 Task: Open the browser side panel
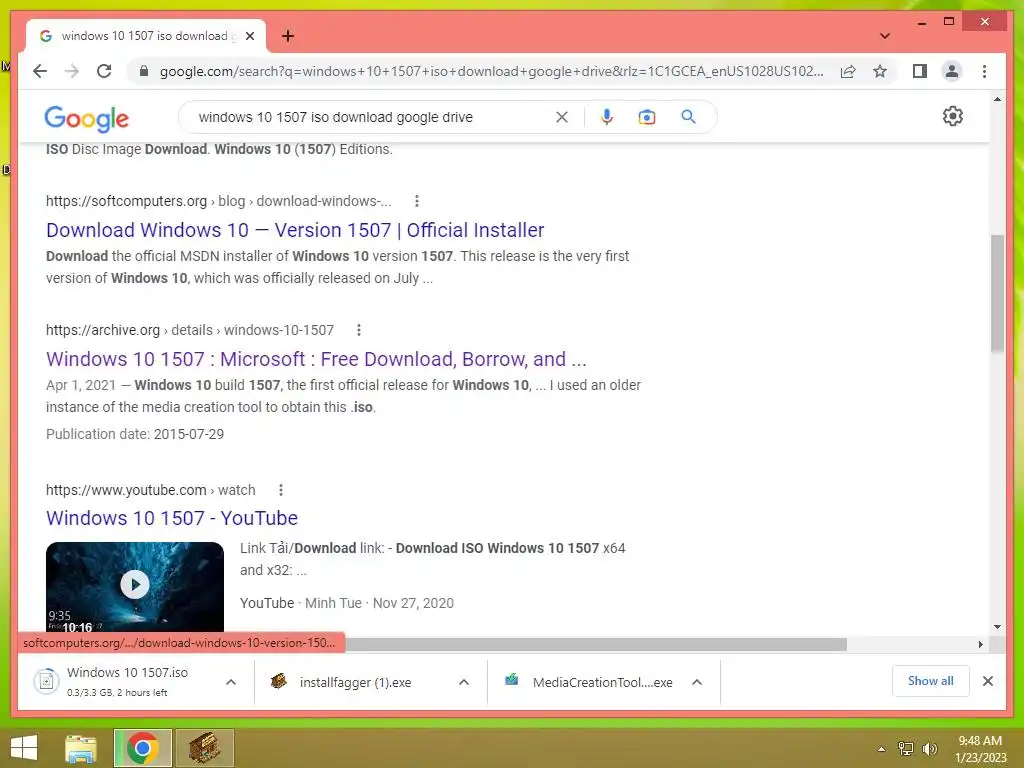920,71
